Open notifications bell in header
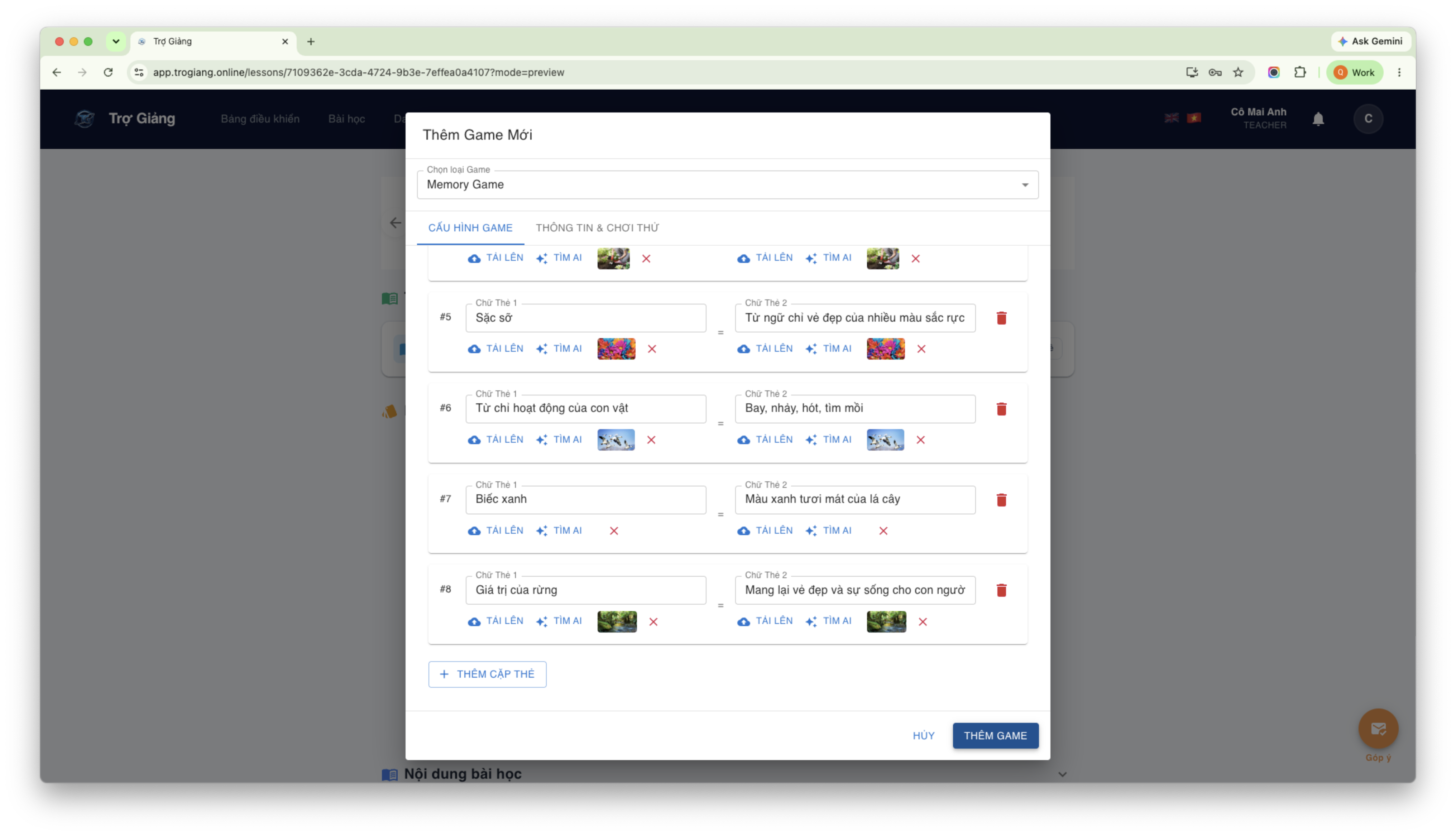 pos(1318,119)
